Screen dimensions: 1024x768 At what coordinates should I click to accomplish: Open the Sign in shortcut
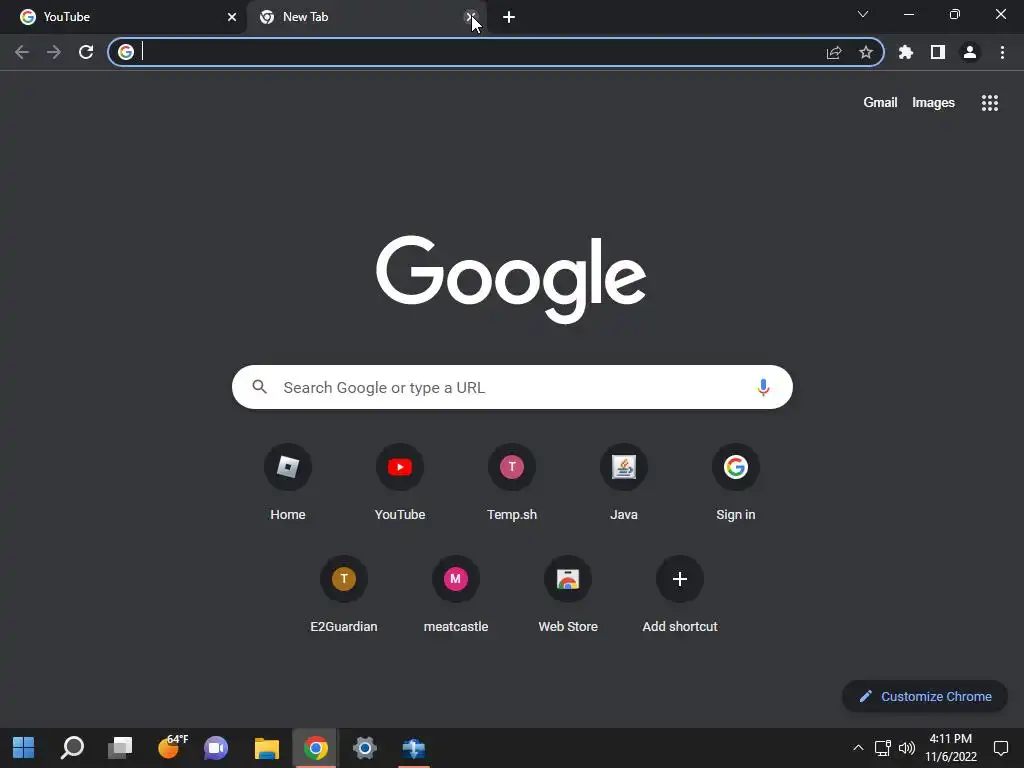click(735, 483)
